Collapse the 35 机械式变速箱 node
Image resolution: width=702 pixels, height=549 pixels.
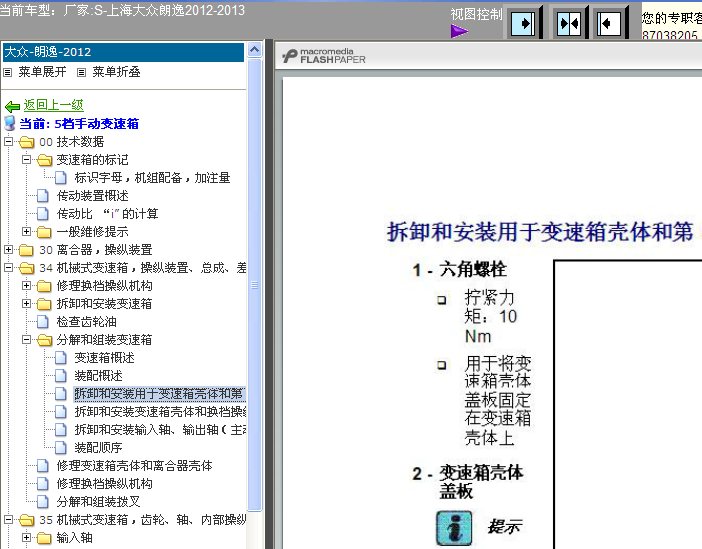tap(9, 519)
